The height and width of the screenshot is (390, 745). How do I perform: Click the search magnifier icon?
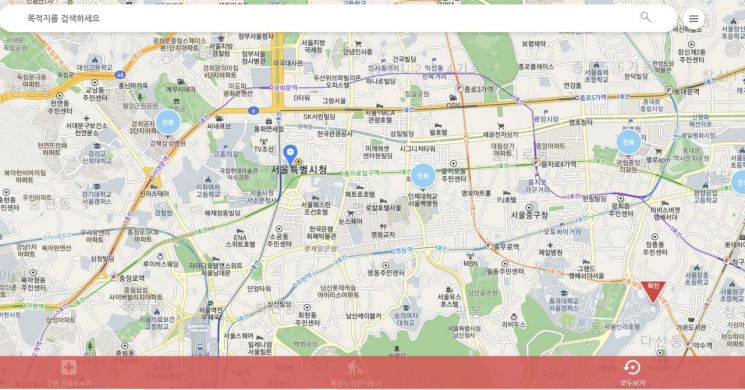tap(645, 18)
